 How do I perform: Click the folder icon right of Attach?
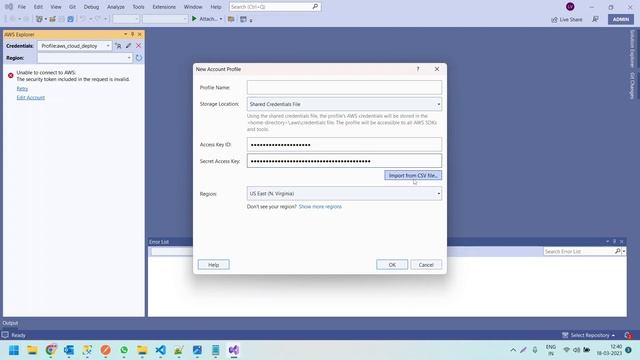231,19
